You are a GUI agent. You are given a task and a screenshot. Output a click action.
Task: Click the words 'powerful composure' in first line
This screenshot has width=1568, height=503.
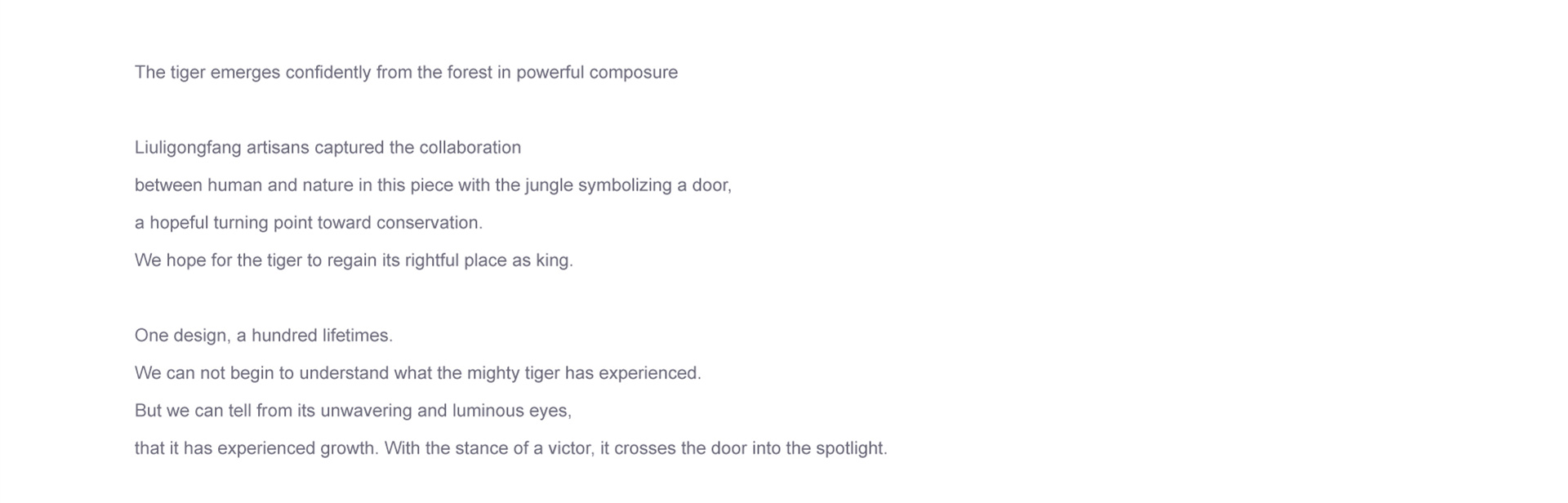coord(597,73)
